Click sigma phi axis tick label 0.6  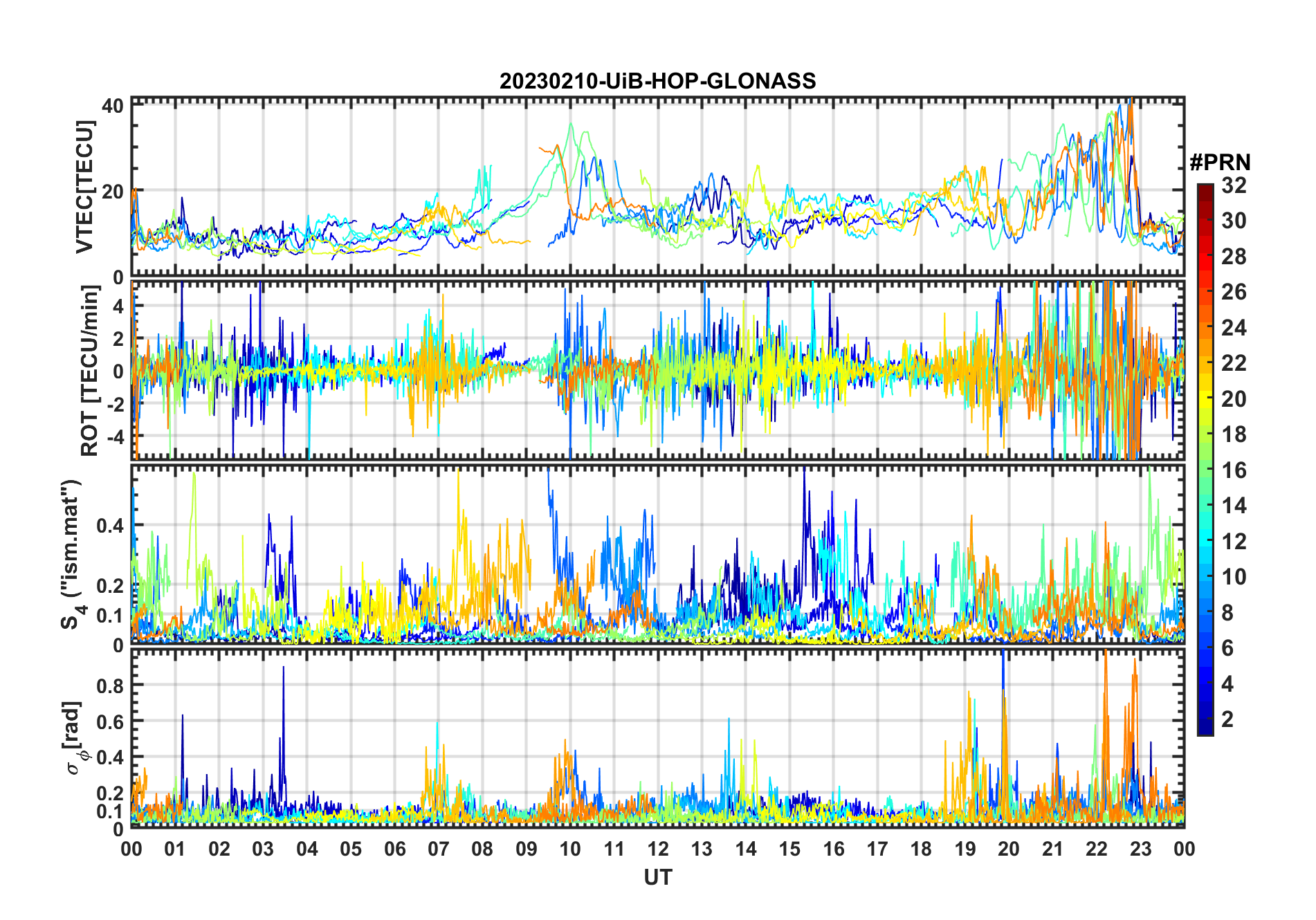click(x=110, y=721)
